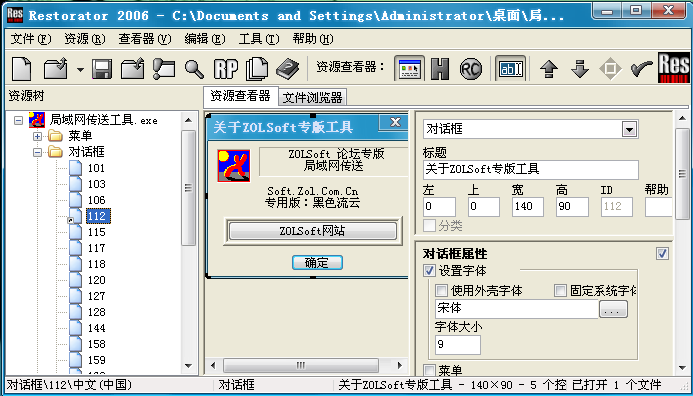
Task: Click the help book toolbar icon
Action: (288, 69)
